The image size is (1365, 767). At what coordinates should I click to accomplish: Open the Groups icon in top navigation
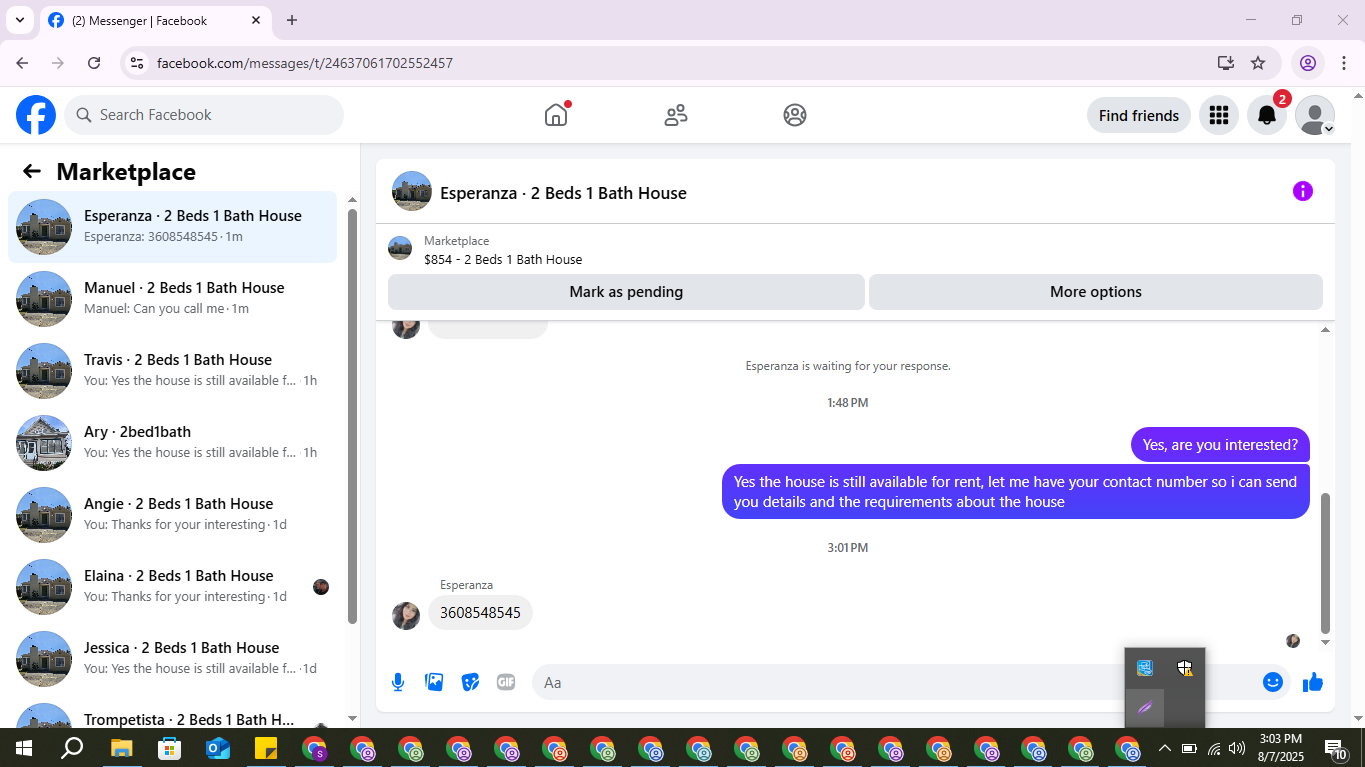pos(795,115)
